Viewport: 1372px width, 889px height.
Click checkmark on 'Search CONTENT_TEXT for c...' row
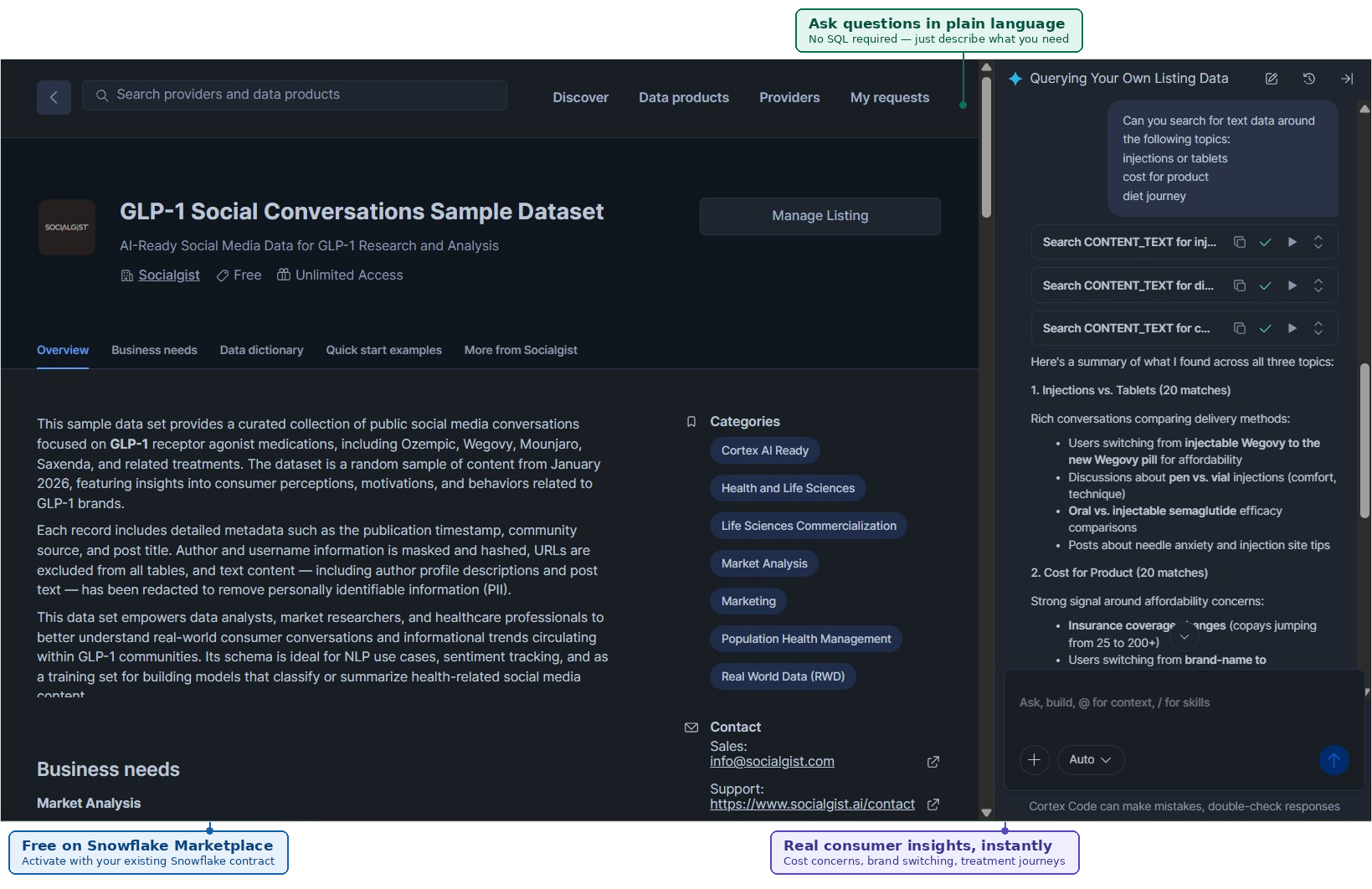(x=1266, y=328)
